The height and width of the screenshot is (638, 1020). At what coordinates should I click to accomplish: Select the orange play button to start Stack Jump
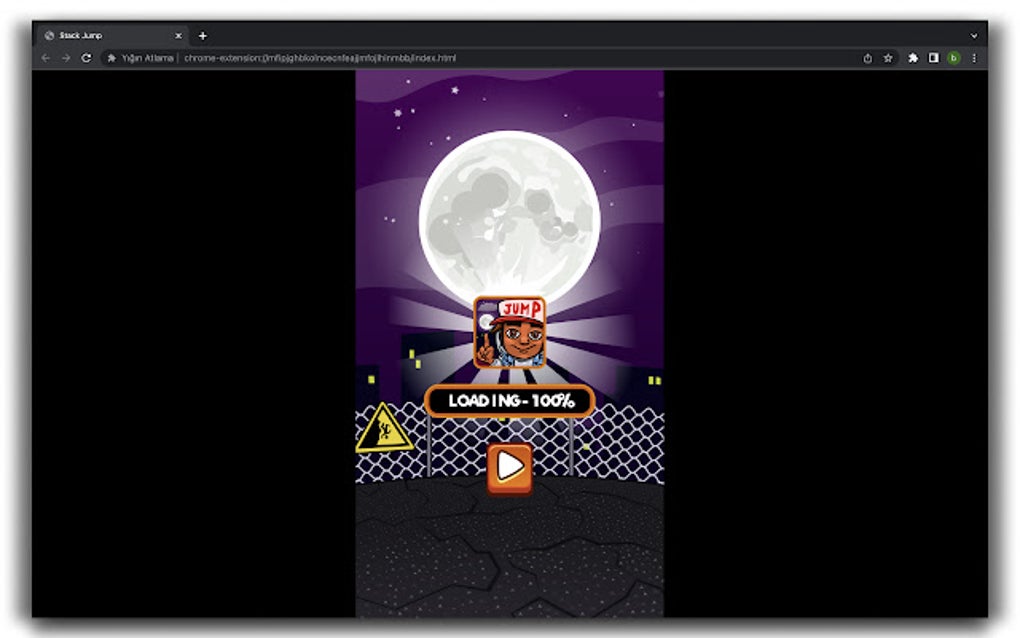[x=510, y=466]
